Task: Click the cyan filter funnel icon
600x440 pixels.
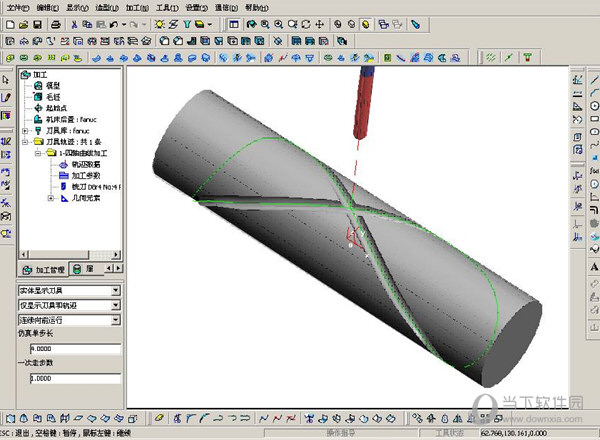Action: coord(187,25)
